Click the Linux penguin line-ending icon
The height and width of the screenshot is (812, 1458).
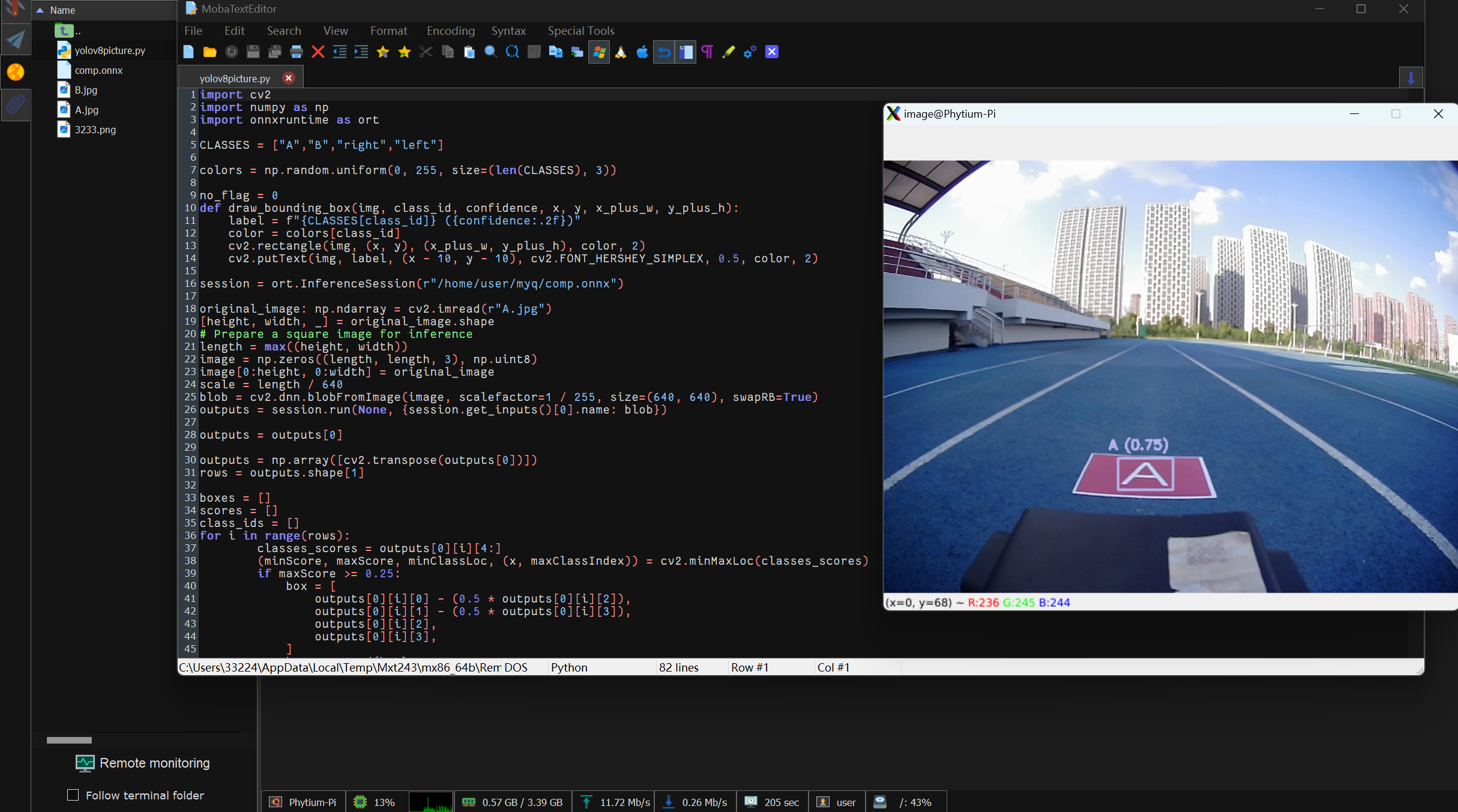click(x=621, y=52)
